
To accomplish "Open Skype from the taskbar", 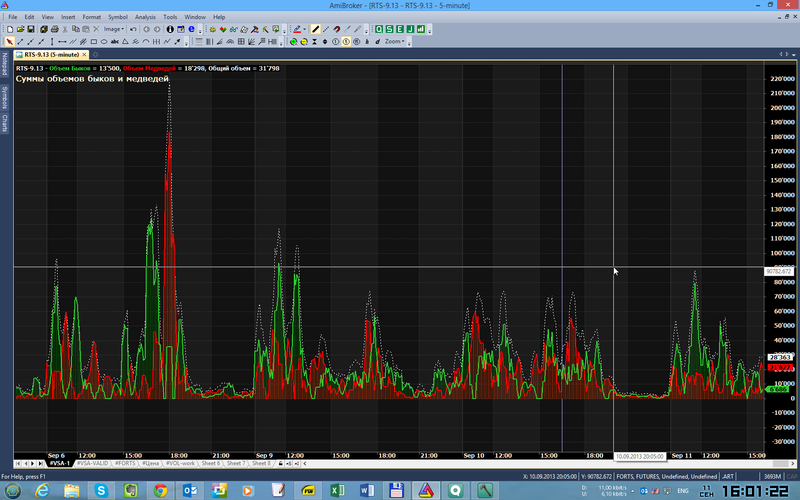I will 101,490.
